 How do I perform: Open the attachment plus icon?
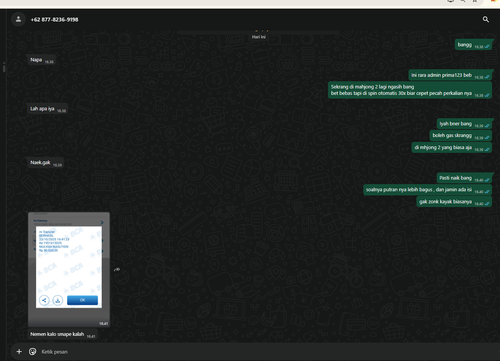tap(19, 351)
